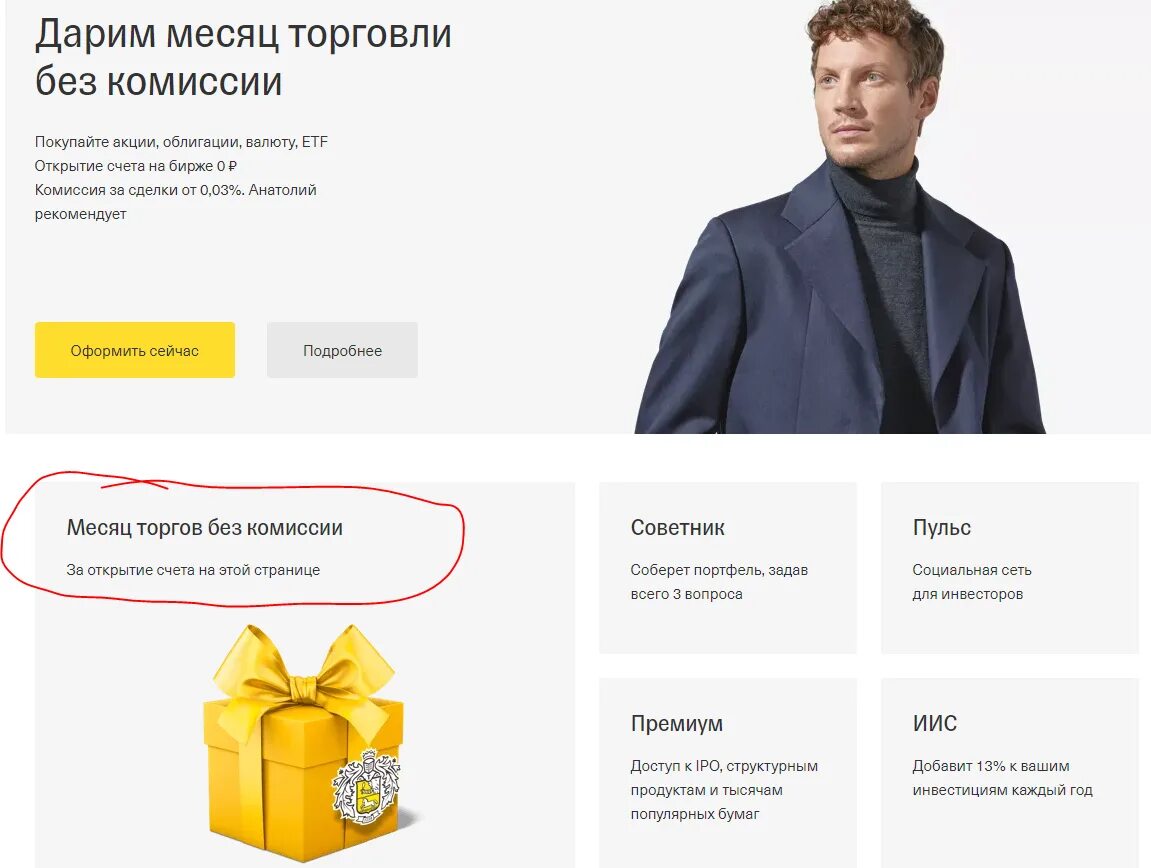Click the yellow Оформить сейчас button
This screenshot has width=1151, height=868.
click(134, 350)
